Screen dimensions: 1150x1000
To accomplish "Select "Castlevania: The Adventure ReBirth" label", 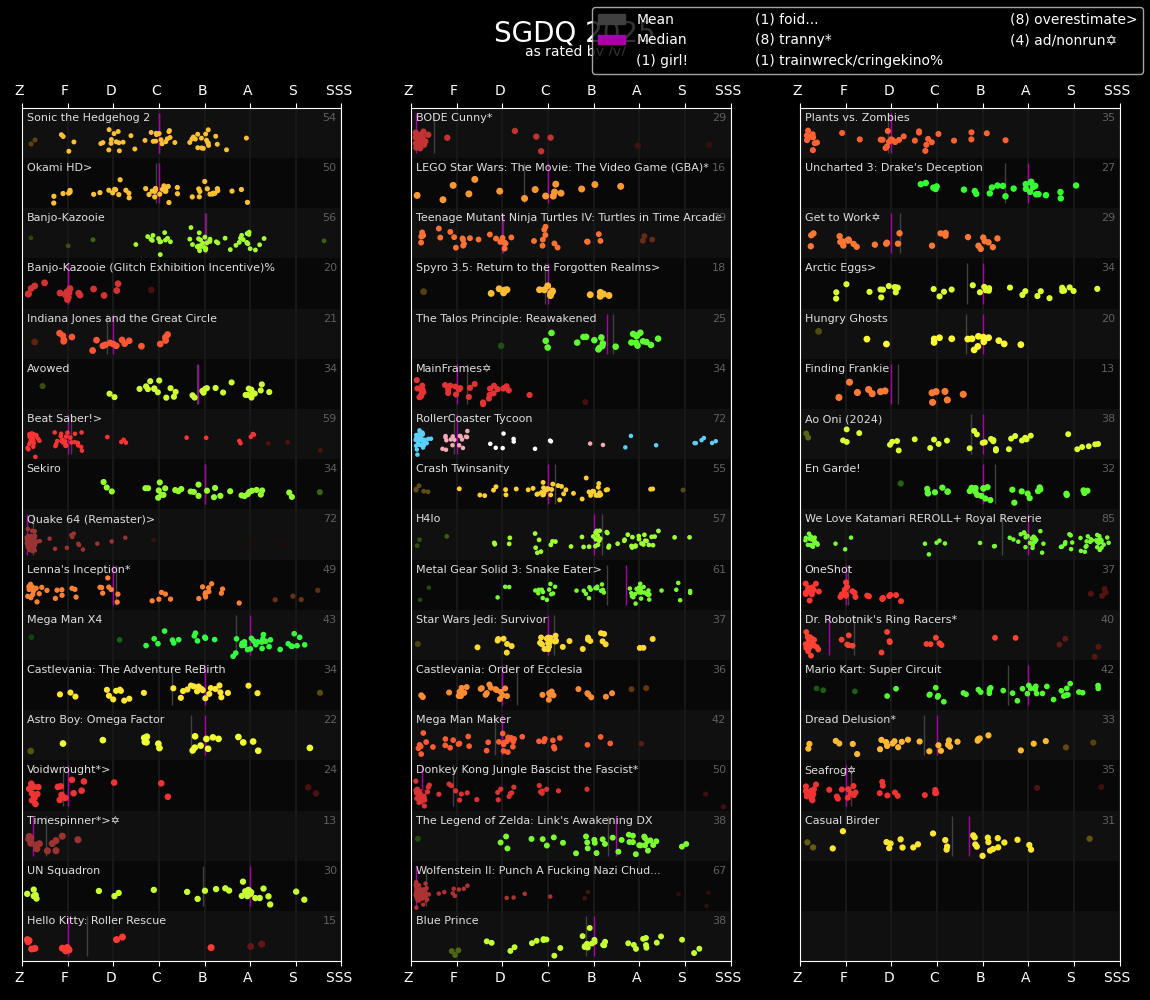I will pos(126,669).
